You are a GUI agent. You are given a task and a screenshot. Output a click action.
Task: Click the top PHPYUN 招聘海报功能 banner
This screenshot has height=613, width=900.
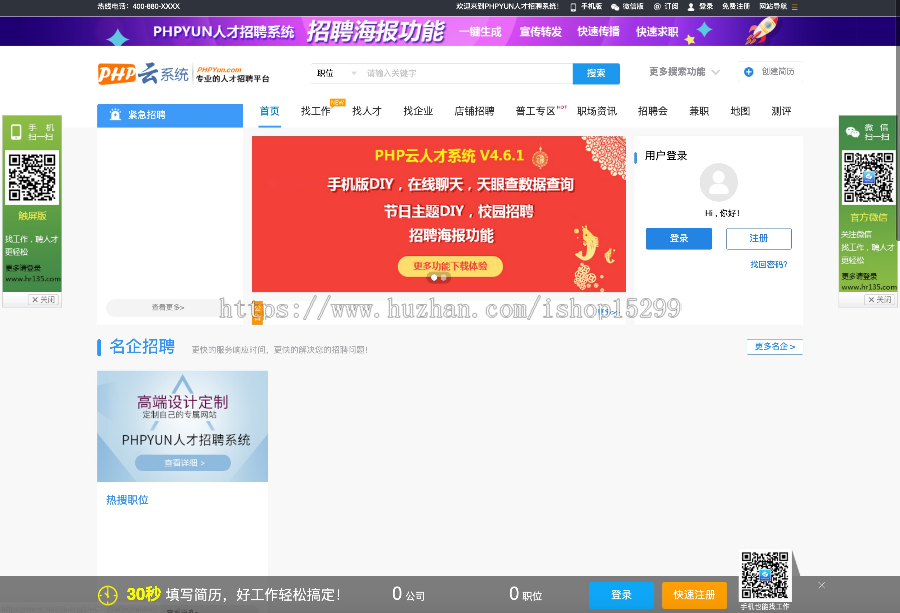450,32
